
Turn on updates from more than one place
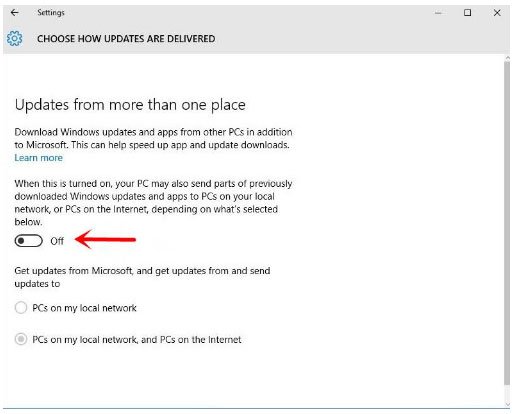(29, 241)
